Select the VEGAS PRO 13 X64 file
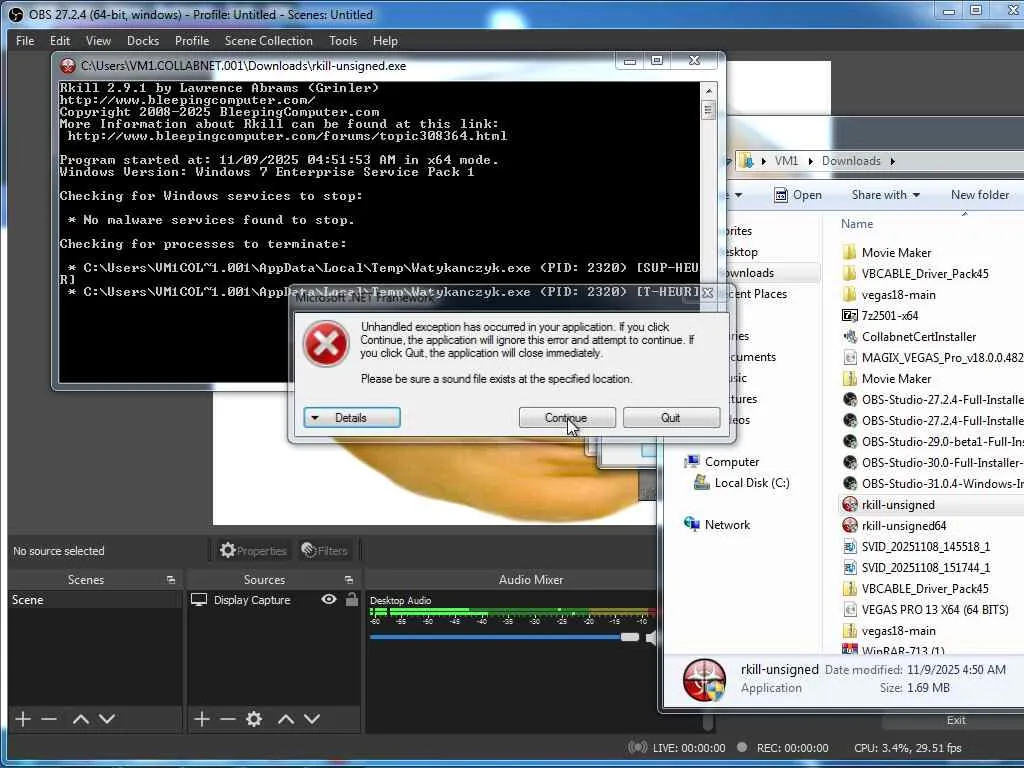1024x768 pixels. click(x=935, y=609)
